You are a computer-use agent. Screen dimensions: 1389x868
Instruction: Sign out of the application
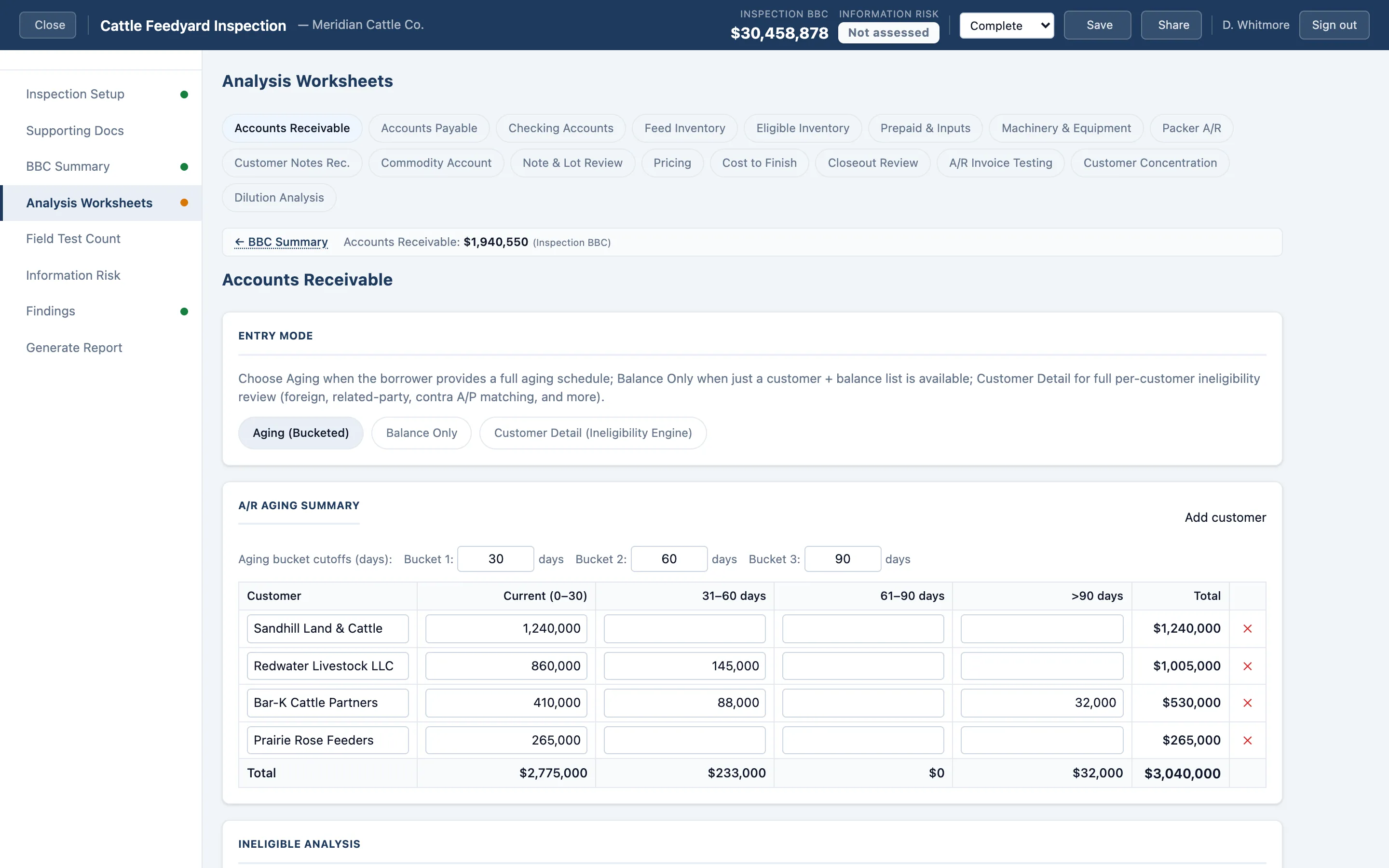point(1334,25)
